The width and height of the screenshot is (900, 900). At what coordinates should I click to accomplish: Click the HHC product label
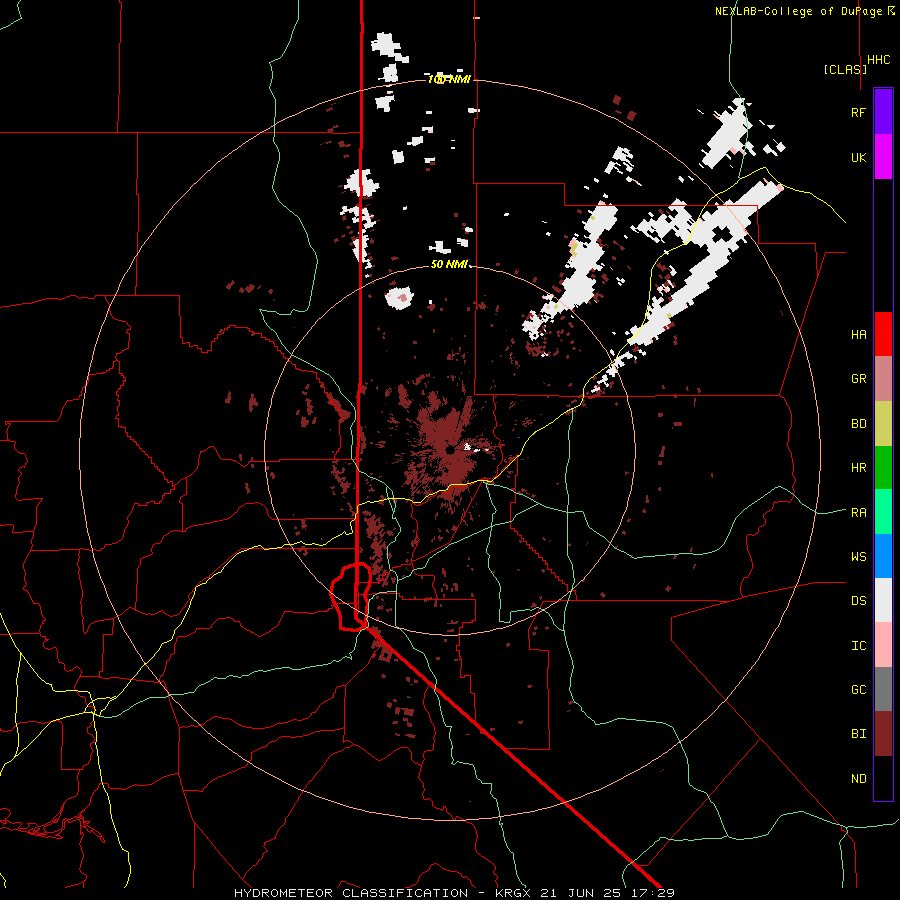point(879,60)
